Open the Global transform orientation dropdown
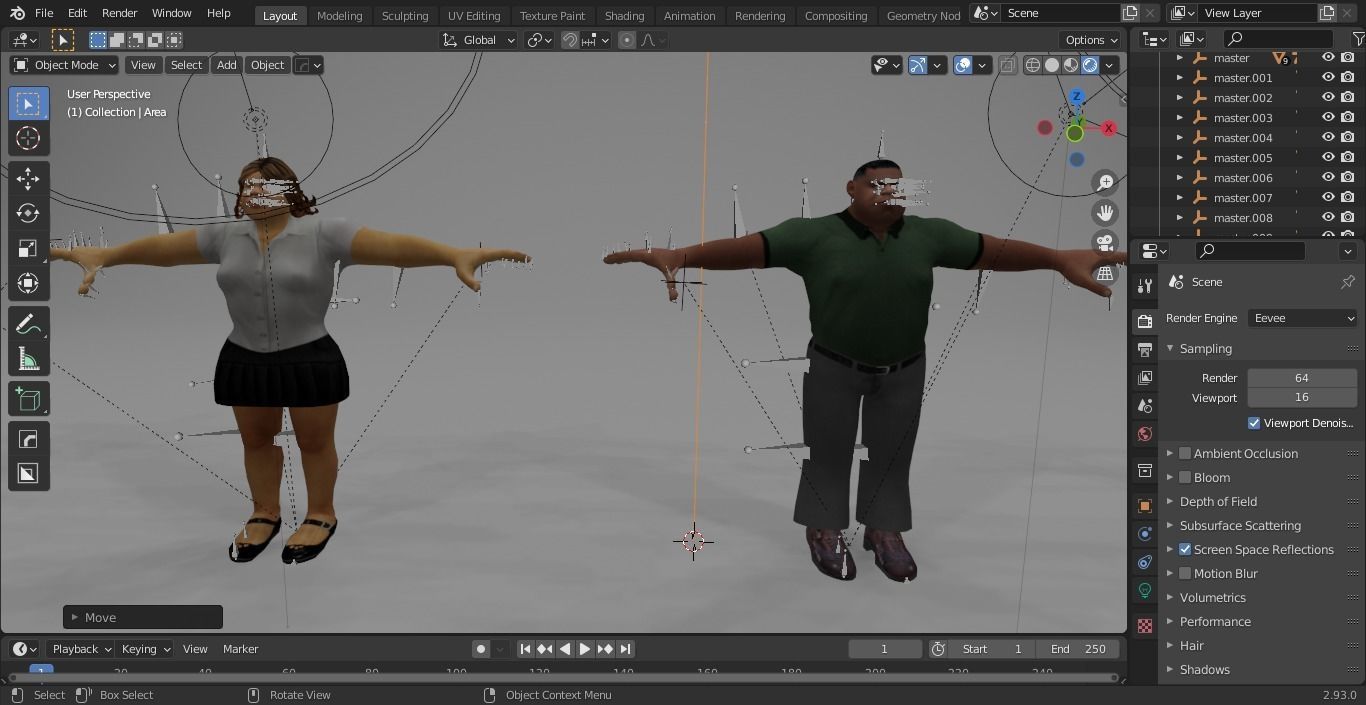 (x=479, y=40)
